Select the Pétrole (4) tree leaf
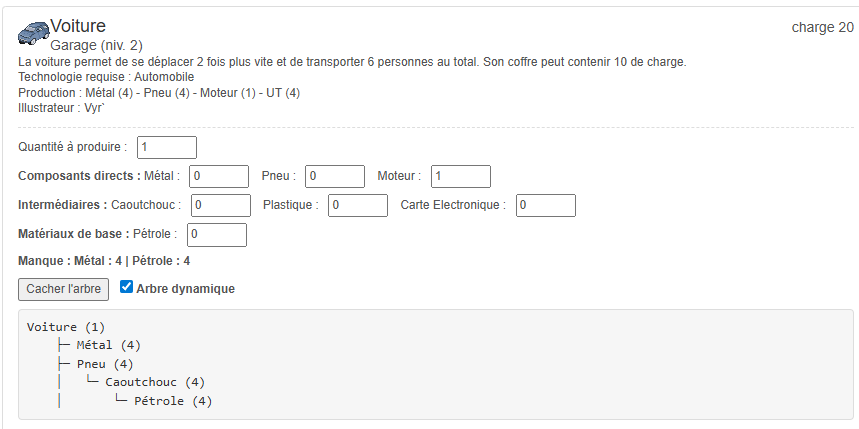 tap(173, 401)
